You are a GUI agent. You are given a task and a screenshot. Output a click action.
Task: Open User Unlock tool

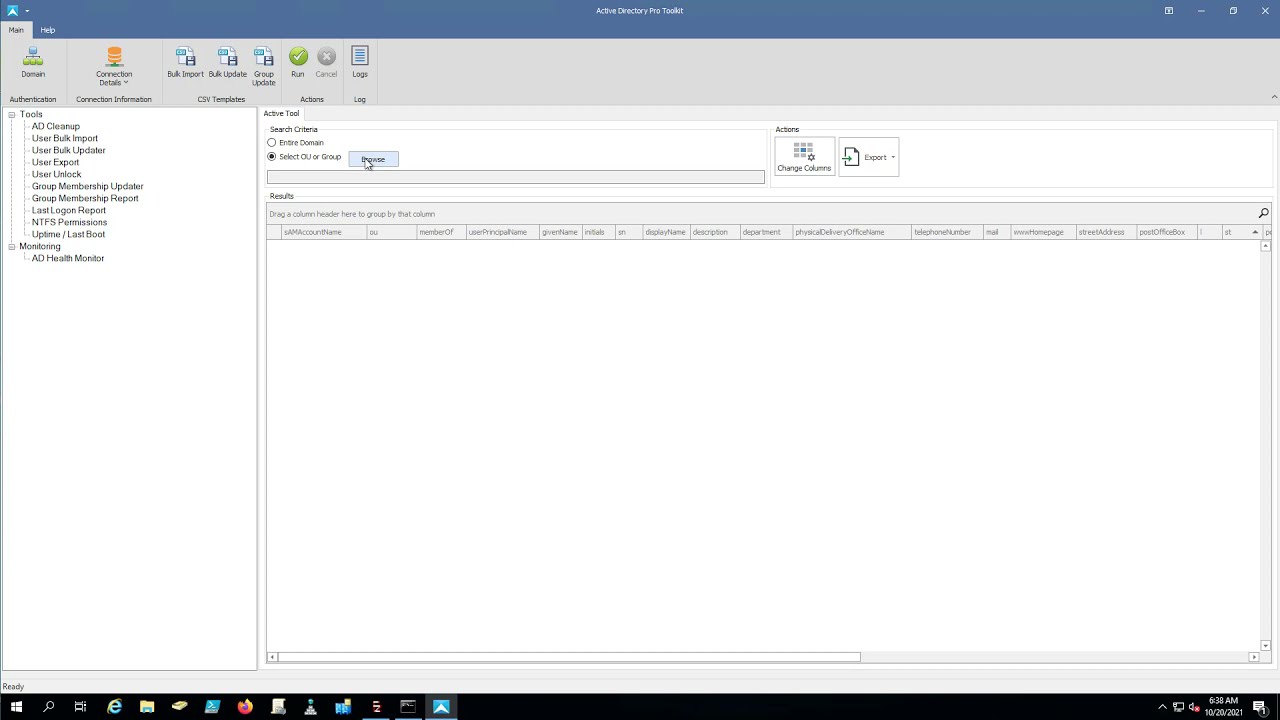click(x=57, y=174)
